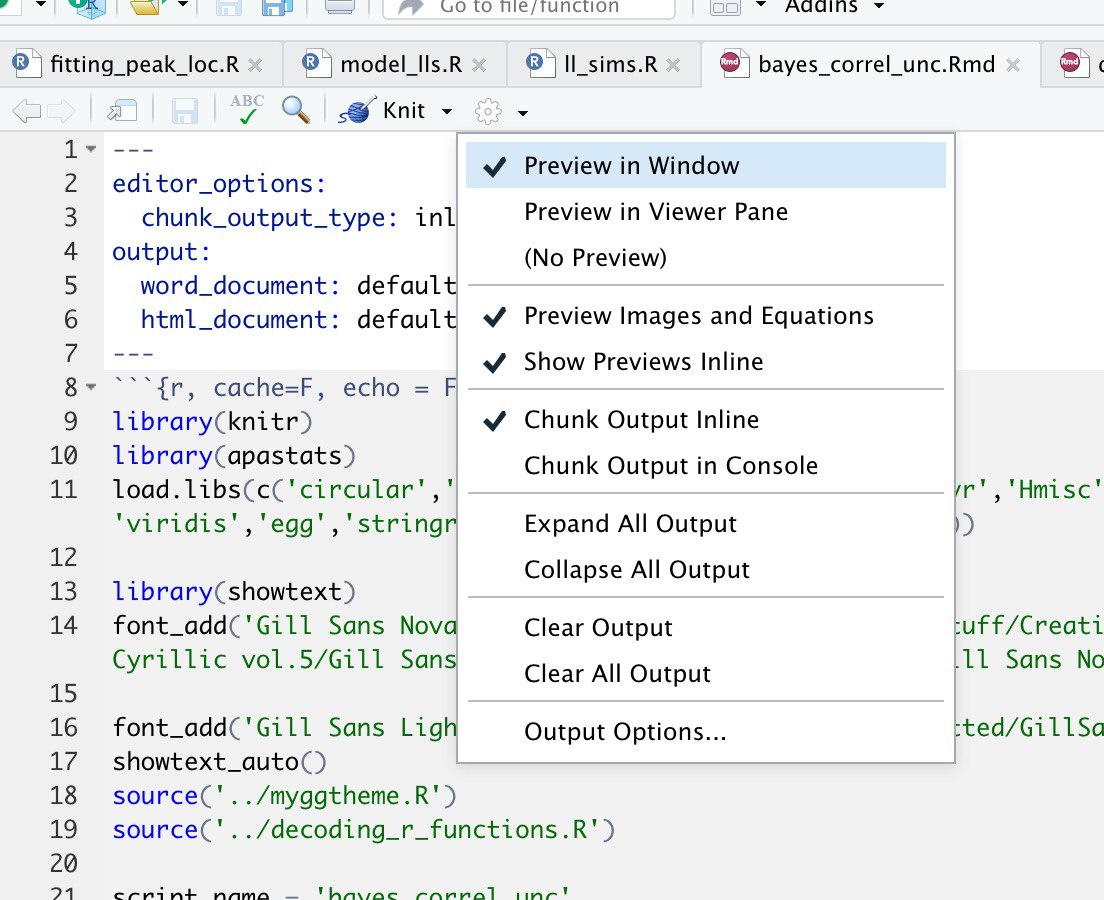Go back to previous source location arrow
Screen dimensions: 1104x900
(x=27, y=111)
